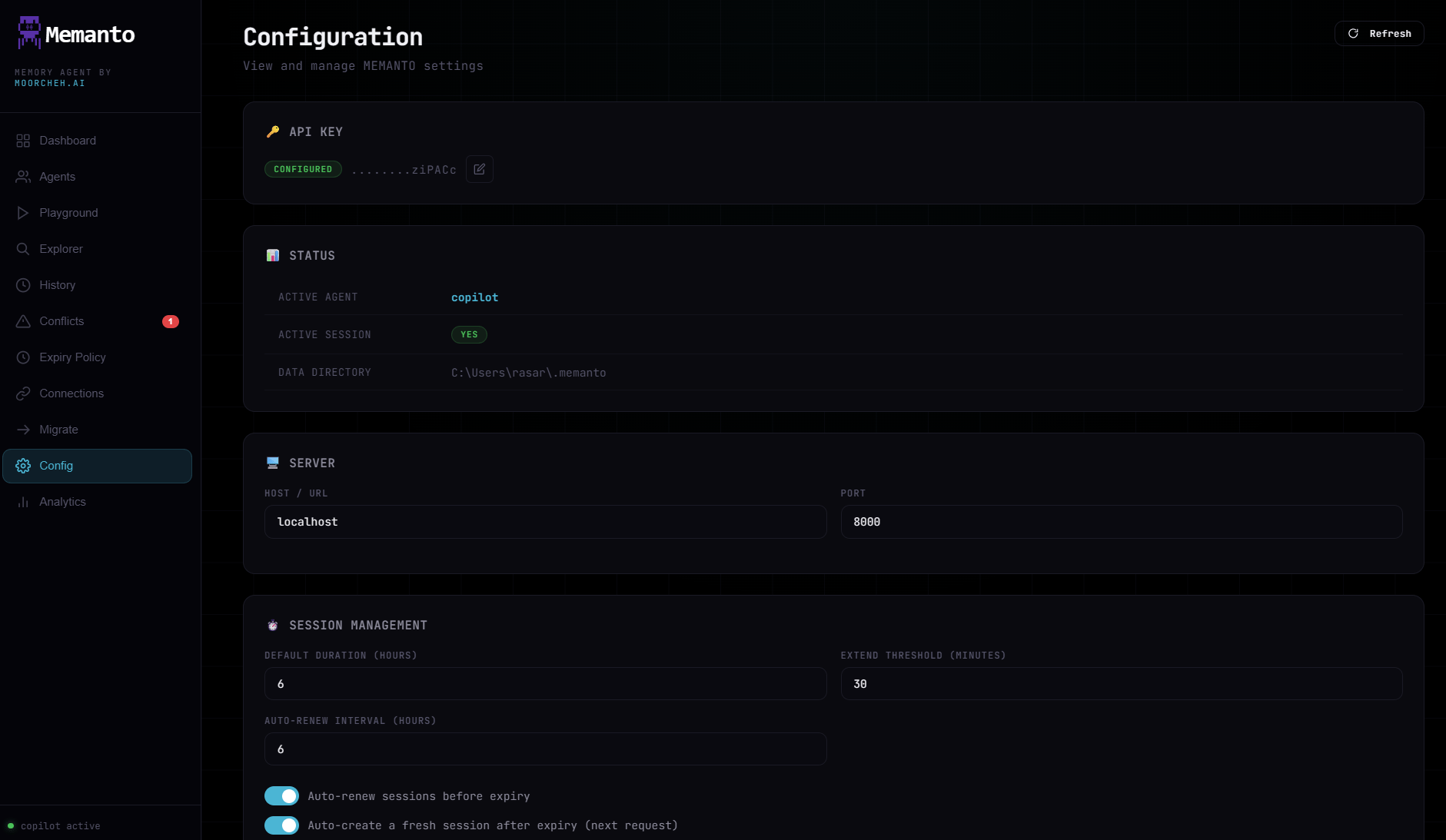Screen dimensions: 1446x840
Task: Click the Analytics bar chart icon
Action: (23, 502)
